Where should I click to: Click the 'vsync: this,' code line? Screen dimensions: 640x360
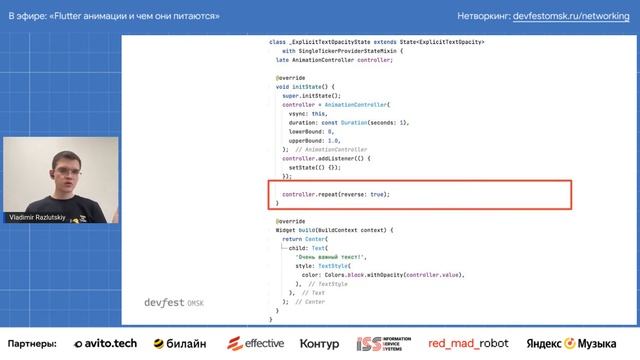(308, 113)
